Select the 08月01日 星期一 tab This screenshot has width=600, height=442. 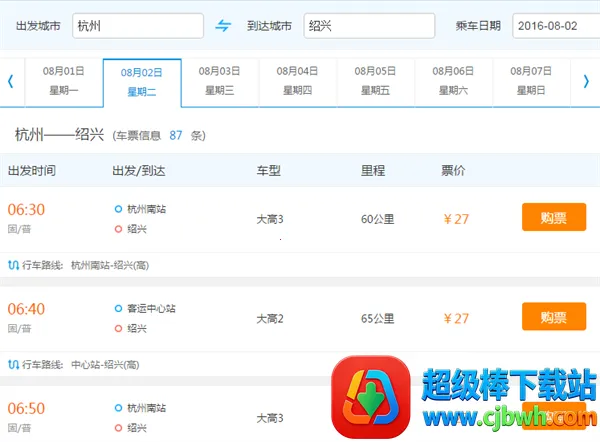pos(64,81)
